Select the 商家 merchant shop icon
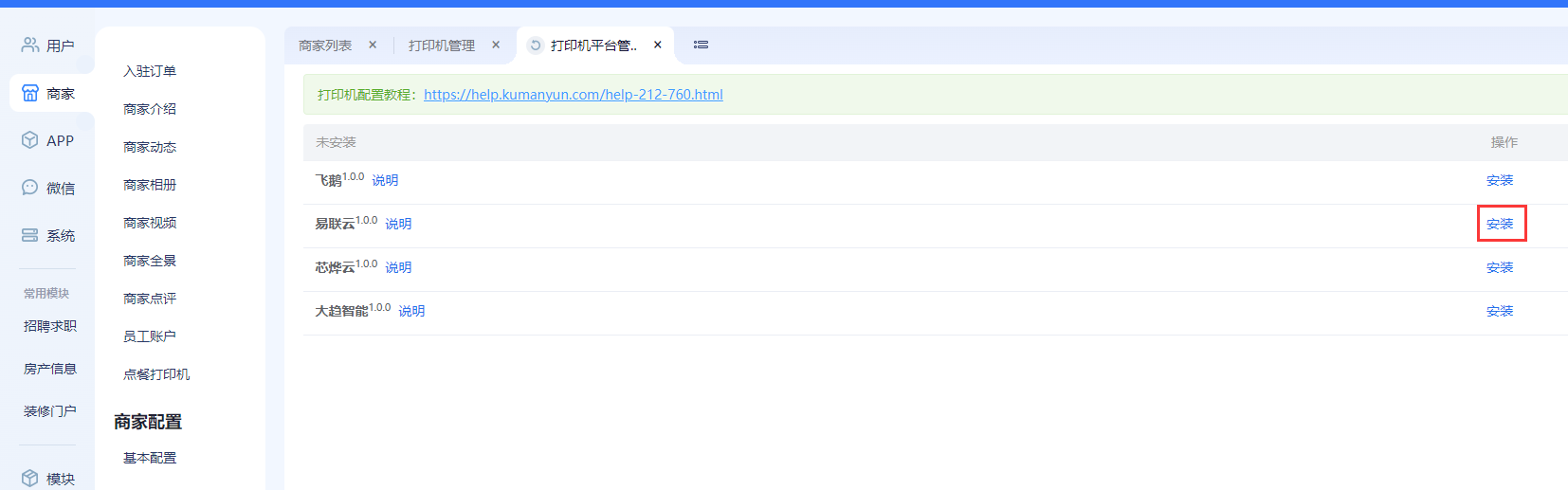Viewport: 1568px width, 490px height. [x=30, y=93]
